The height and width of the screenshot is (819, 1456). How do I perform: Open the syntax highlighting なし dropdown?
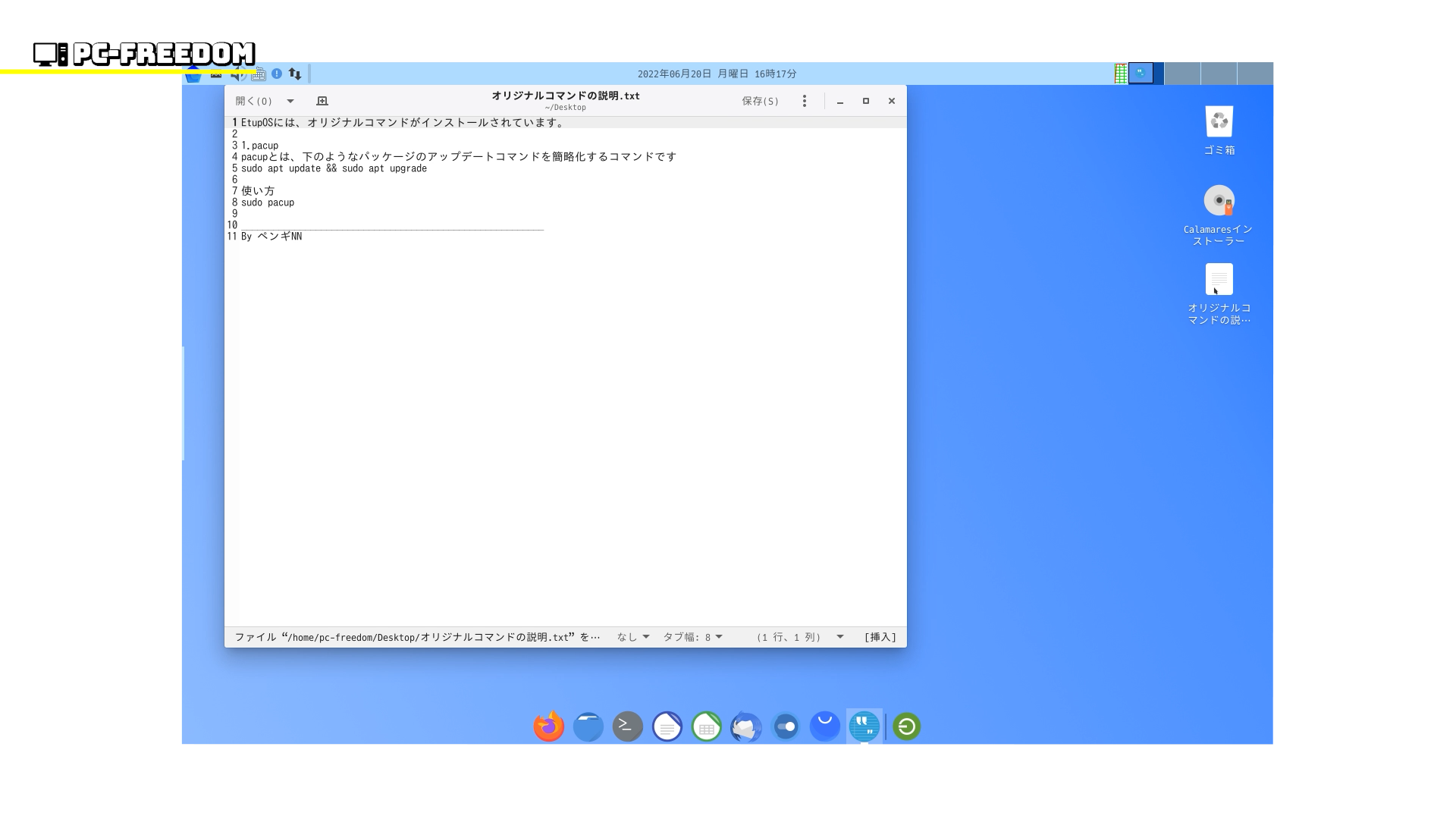coord(632,637)
